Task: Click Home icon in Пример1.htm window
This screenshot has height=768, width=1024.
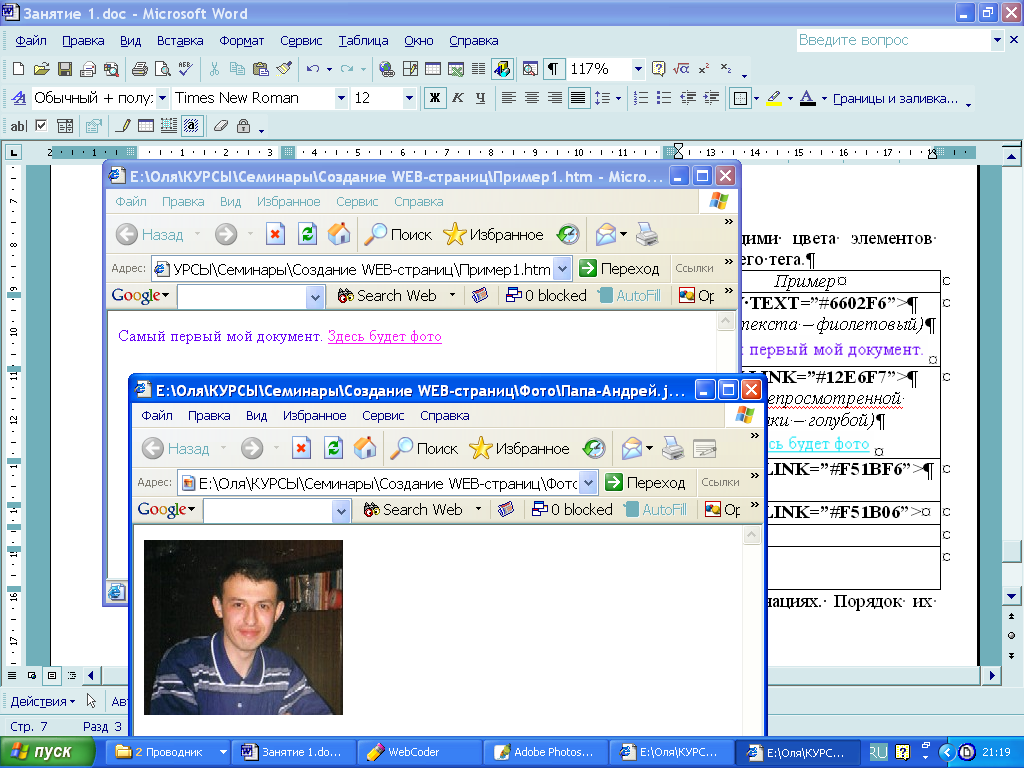Action: 339,234
